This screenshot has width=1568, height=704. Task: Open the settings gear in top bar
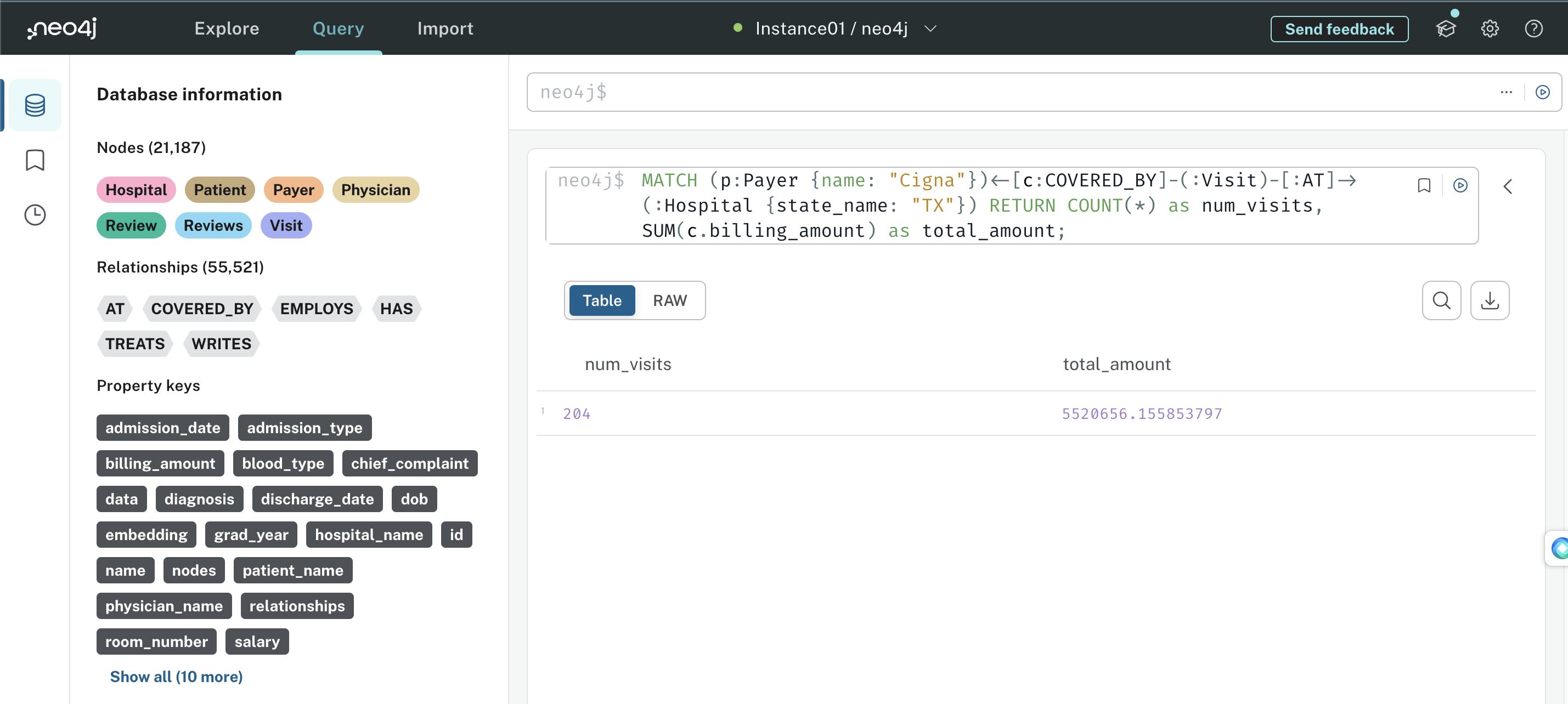1490,29
